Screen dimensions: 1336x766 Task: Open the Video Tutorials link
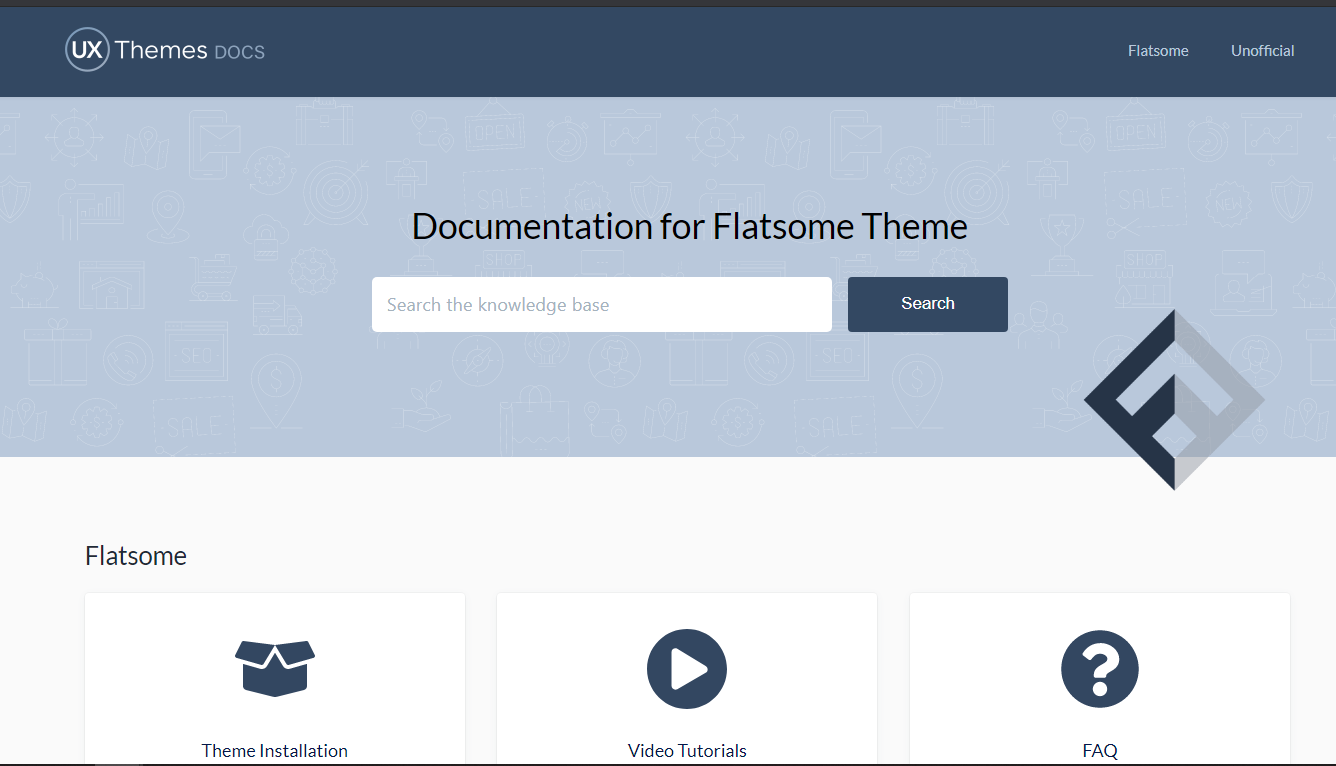687,751
